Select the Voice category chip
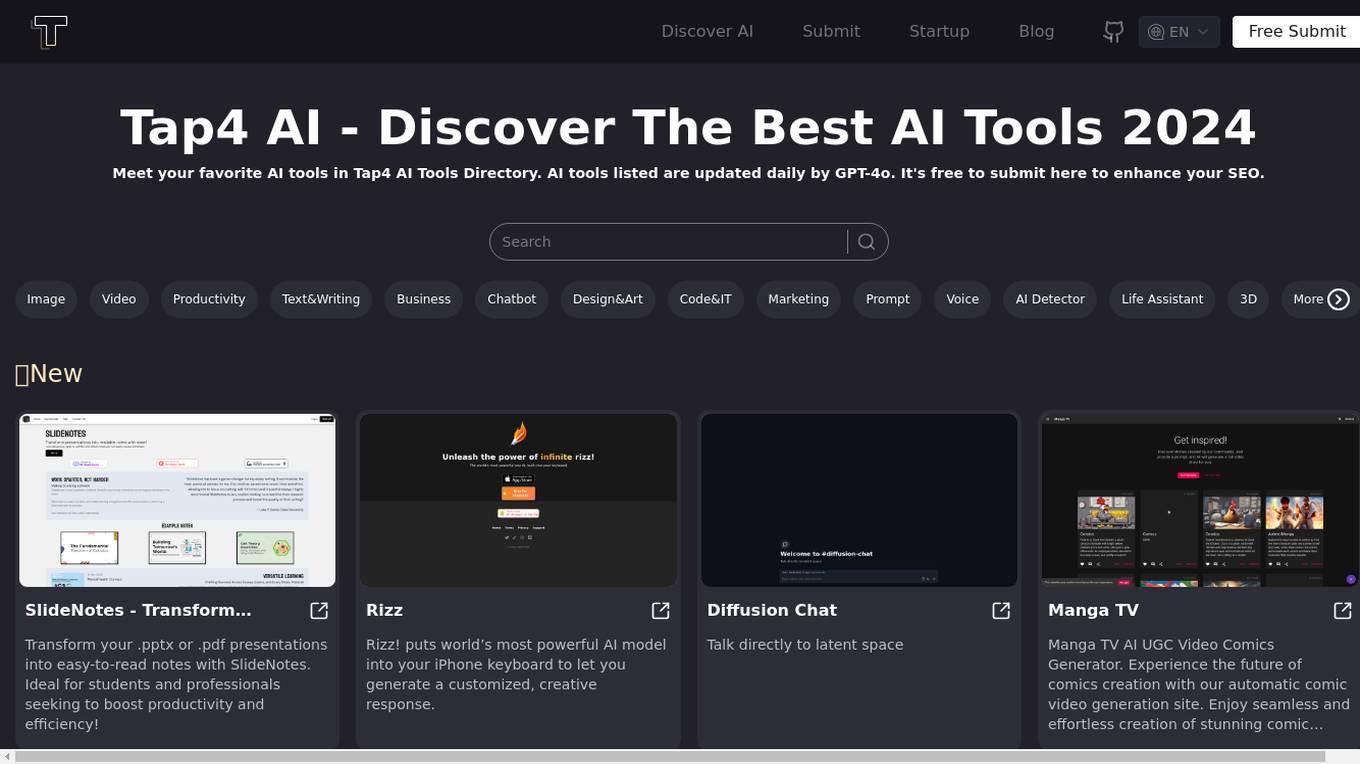 [x=963, y=299]
